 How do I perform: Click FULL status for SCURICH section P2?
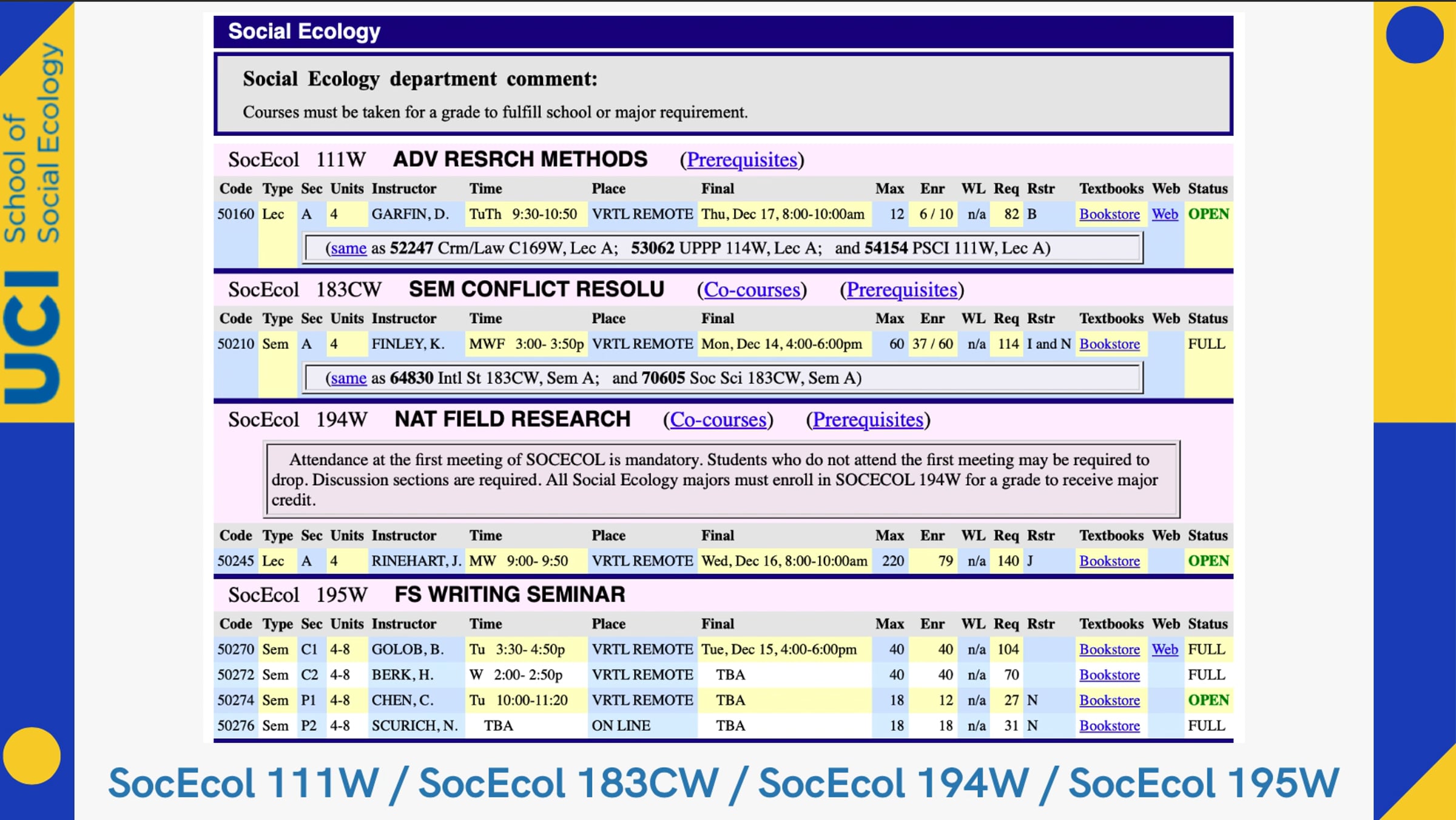(1206, 726)
